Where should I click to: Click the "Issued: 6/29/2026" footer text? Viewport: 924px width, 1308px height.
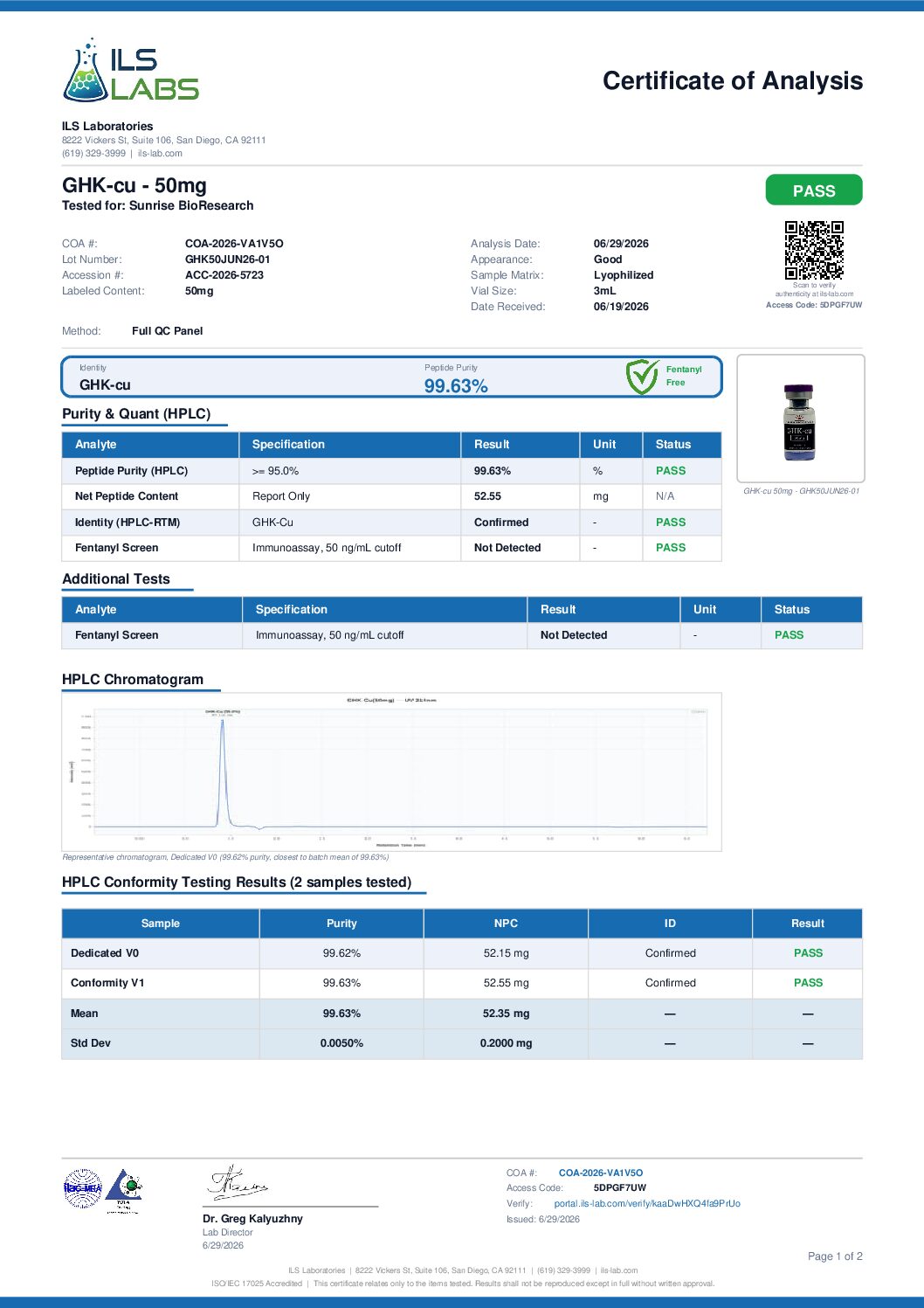pyautogui.click(x=543, y=1220)
